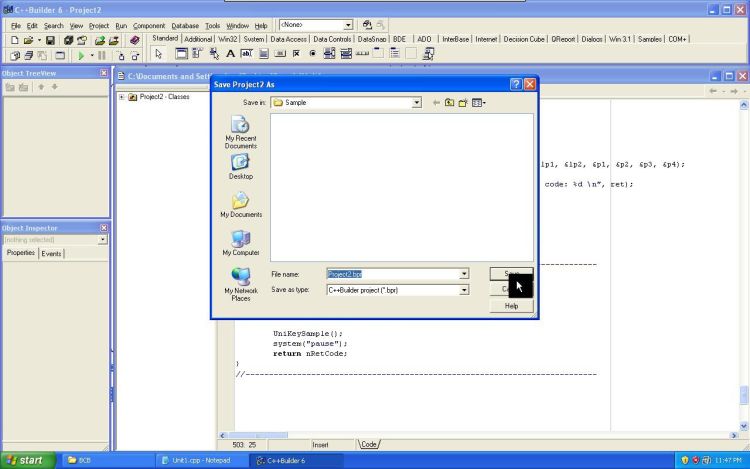This screenshot has height=469, width=750.
Task: Select the ListBox component icon
Action: tap(329, 54)
